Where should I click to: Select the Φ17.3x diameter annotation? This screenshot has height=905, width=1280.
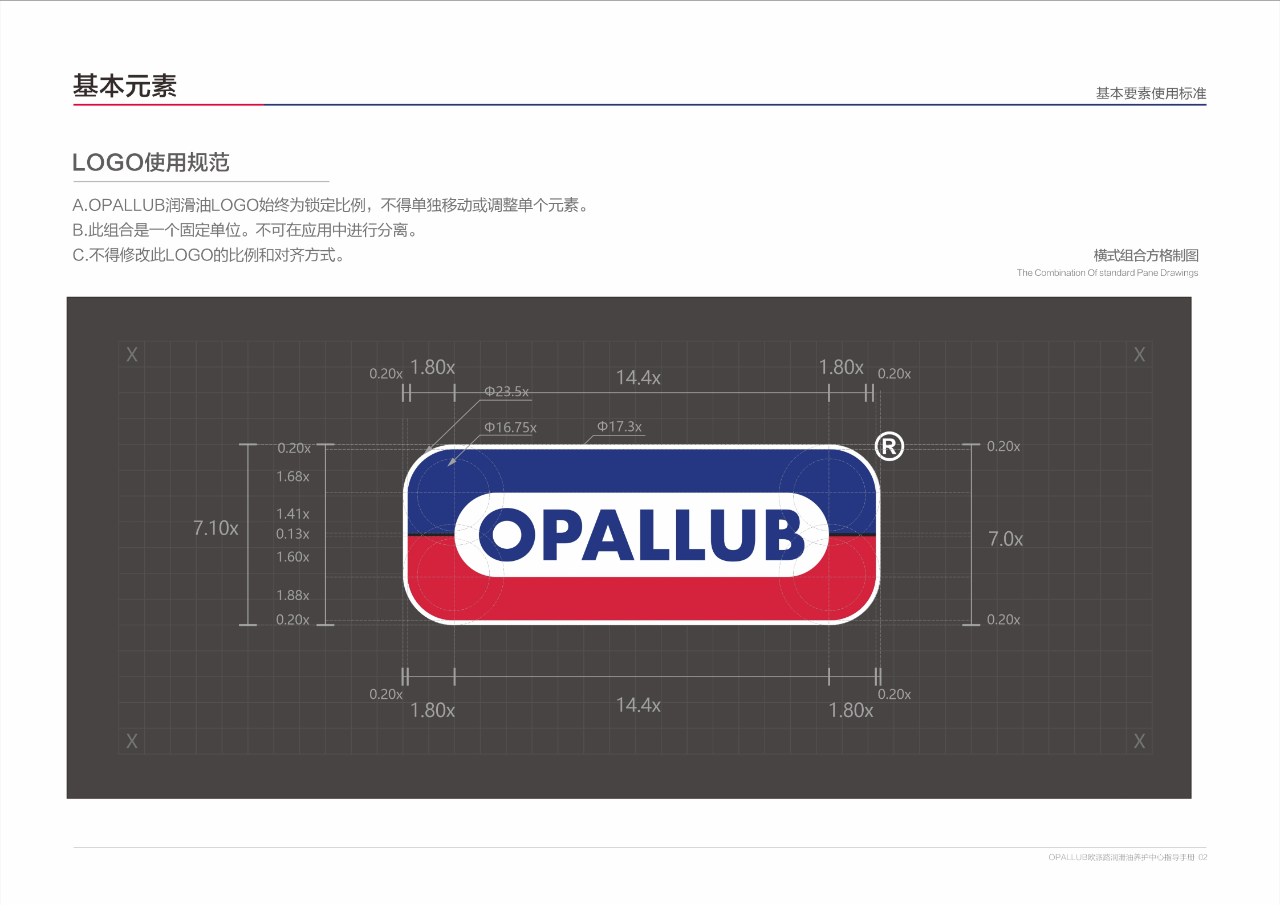[620, 427]
